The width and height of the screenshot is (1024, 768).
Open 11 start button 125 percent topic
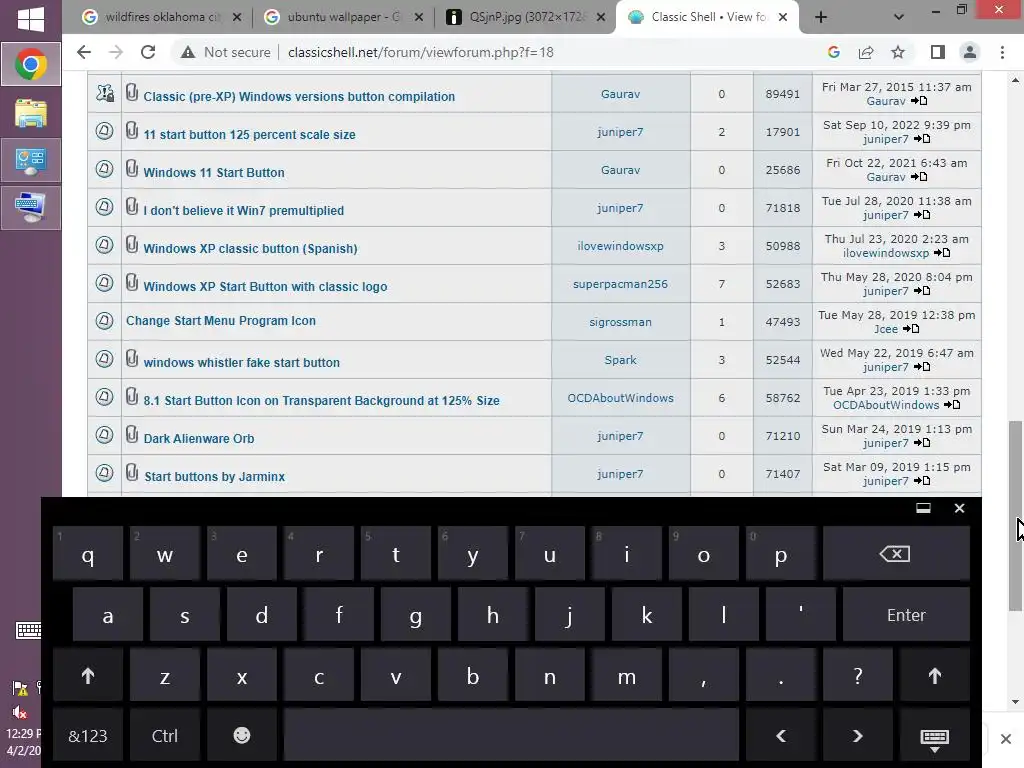click(249, 135)
